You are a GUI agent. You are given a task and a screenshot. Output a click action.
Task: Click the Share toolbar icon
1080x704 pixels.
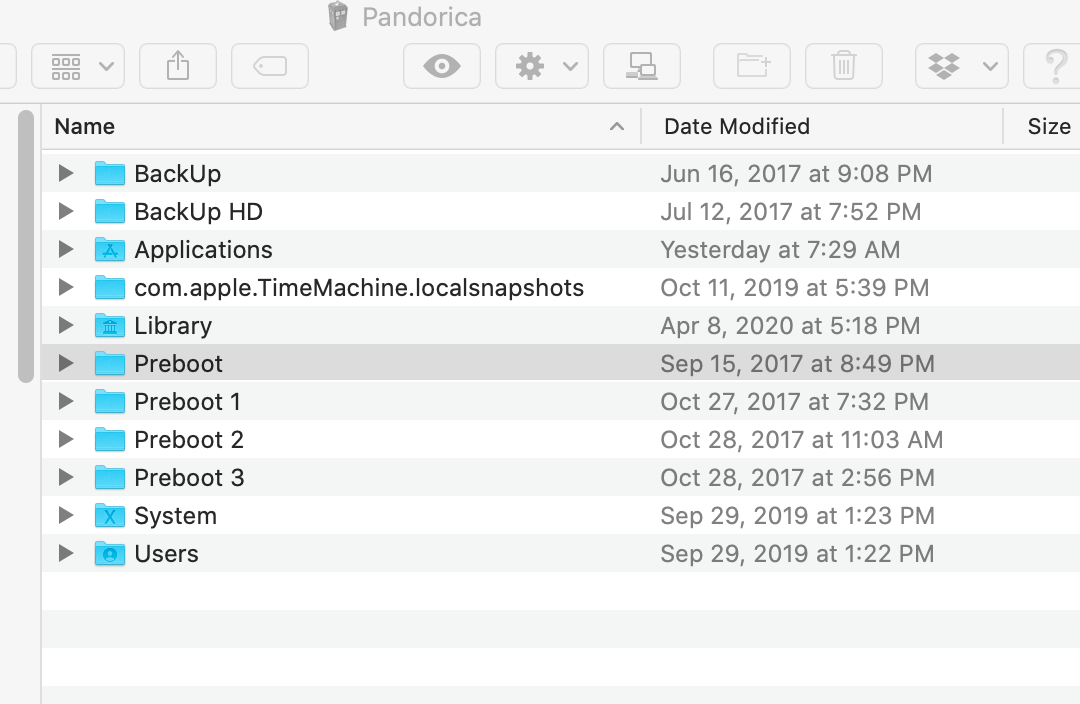[x=177, y=67]
